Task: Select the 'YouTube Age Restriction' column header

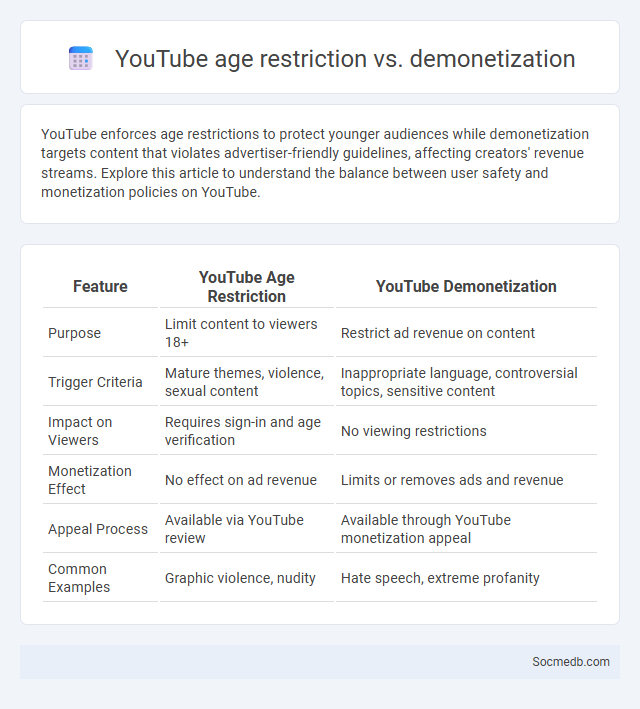Action: pyautogui.click(x=247, y=287)
